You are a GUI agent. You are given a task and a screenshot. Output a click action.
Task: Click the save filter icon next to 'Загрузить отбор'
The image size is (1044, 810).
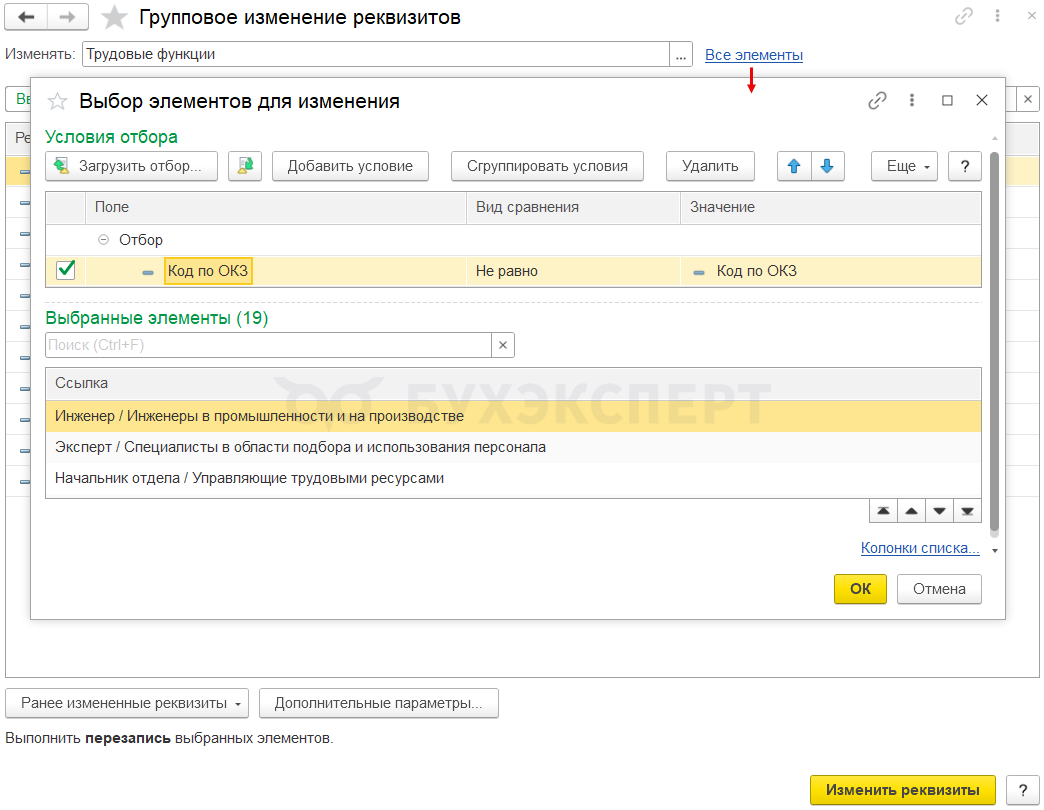[245, 166]
